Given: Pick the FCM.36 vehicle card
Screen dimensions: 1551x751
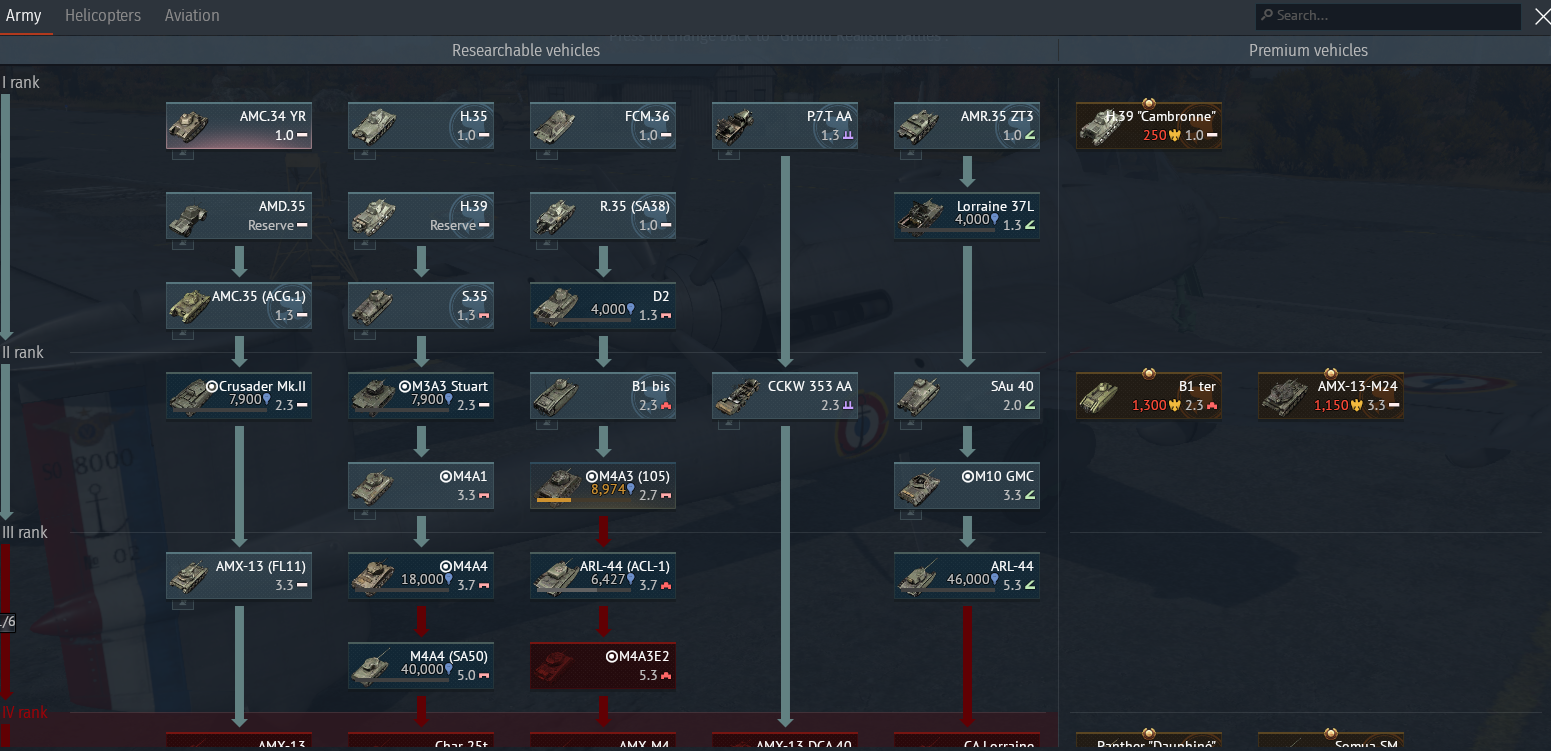Looking at the screenshot, I should click(603, 126).
